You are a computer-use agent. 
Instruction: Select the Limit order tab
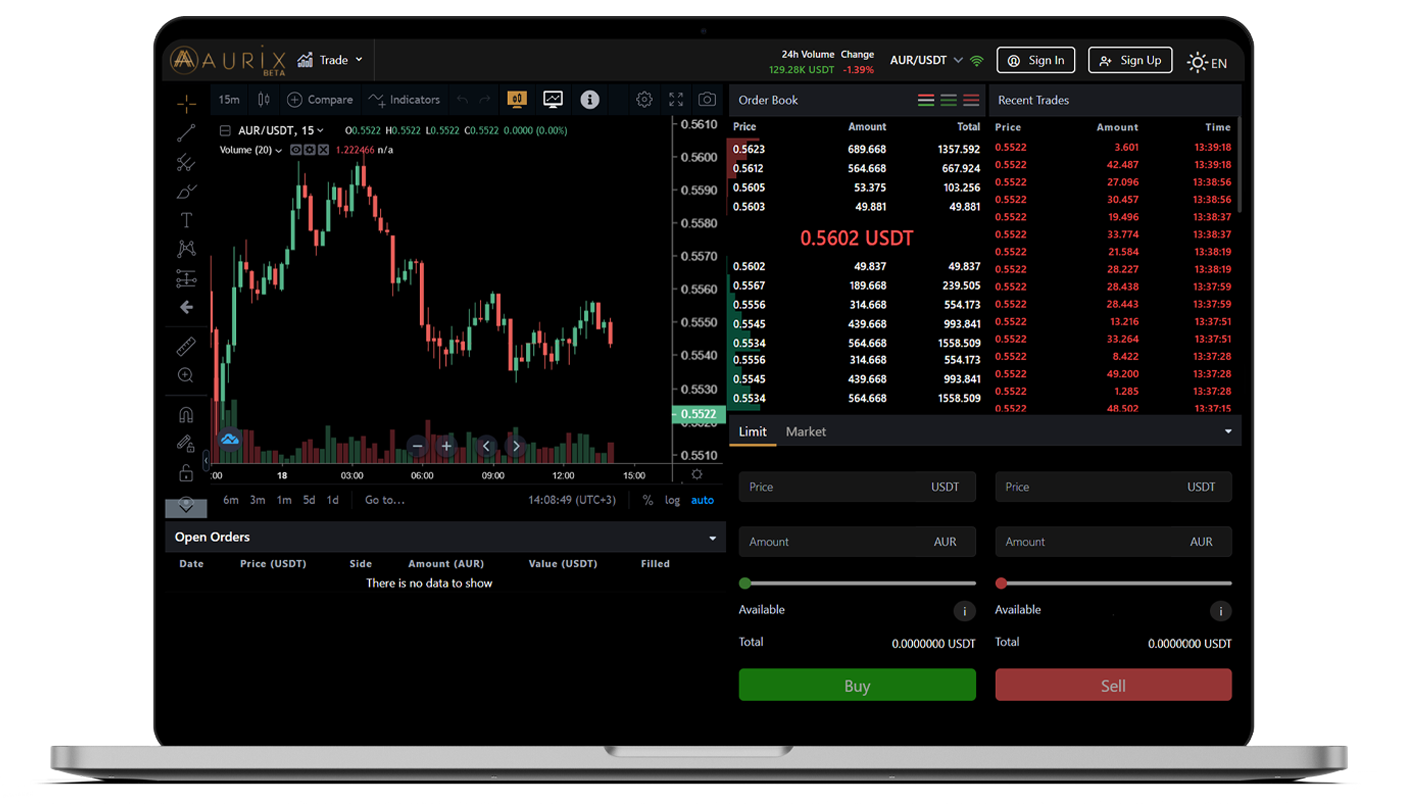(x=752, y=432)
